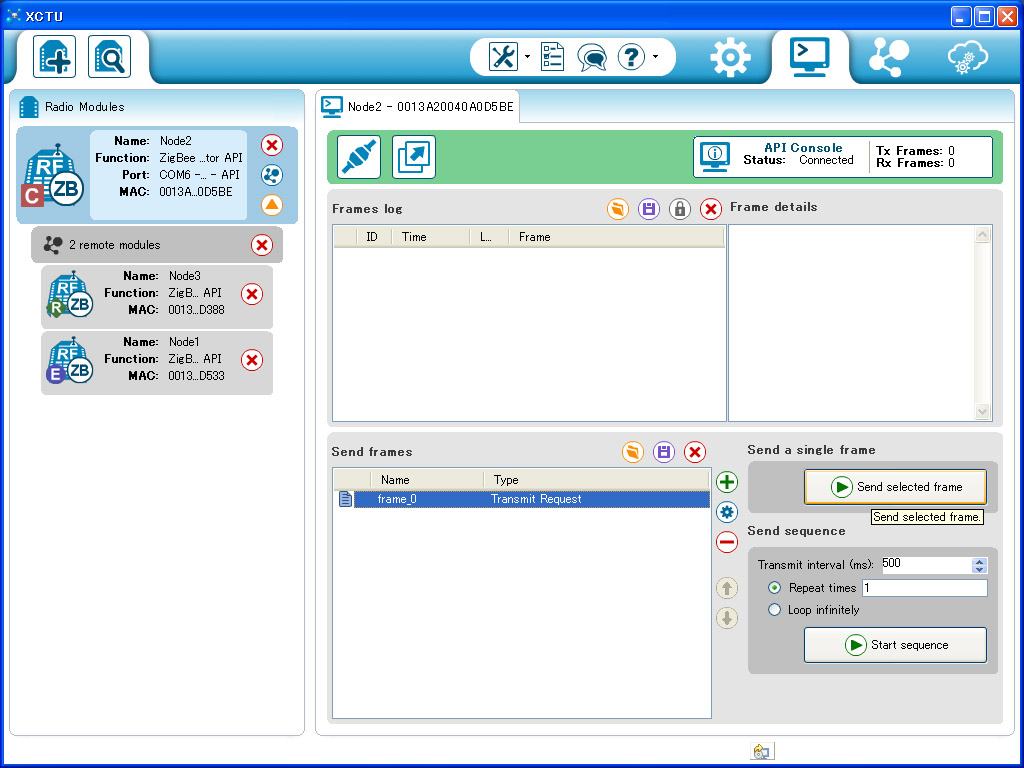The image size is (1024, 768).
Task: Click the Add radio module icon
Action: click(x=54, y=57)
